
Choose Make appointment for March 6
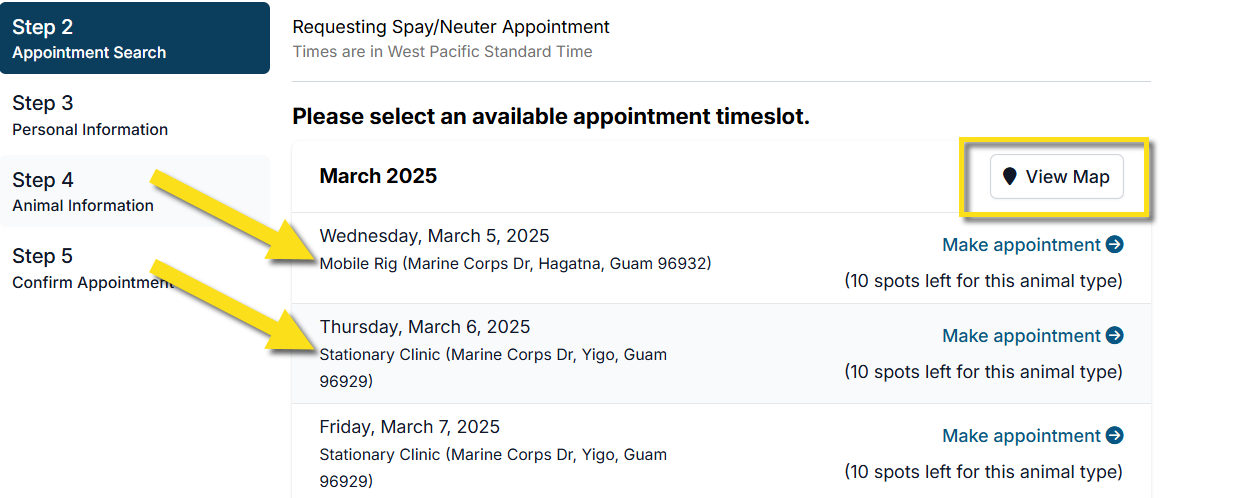click(x=1021, y=336)
